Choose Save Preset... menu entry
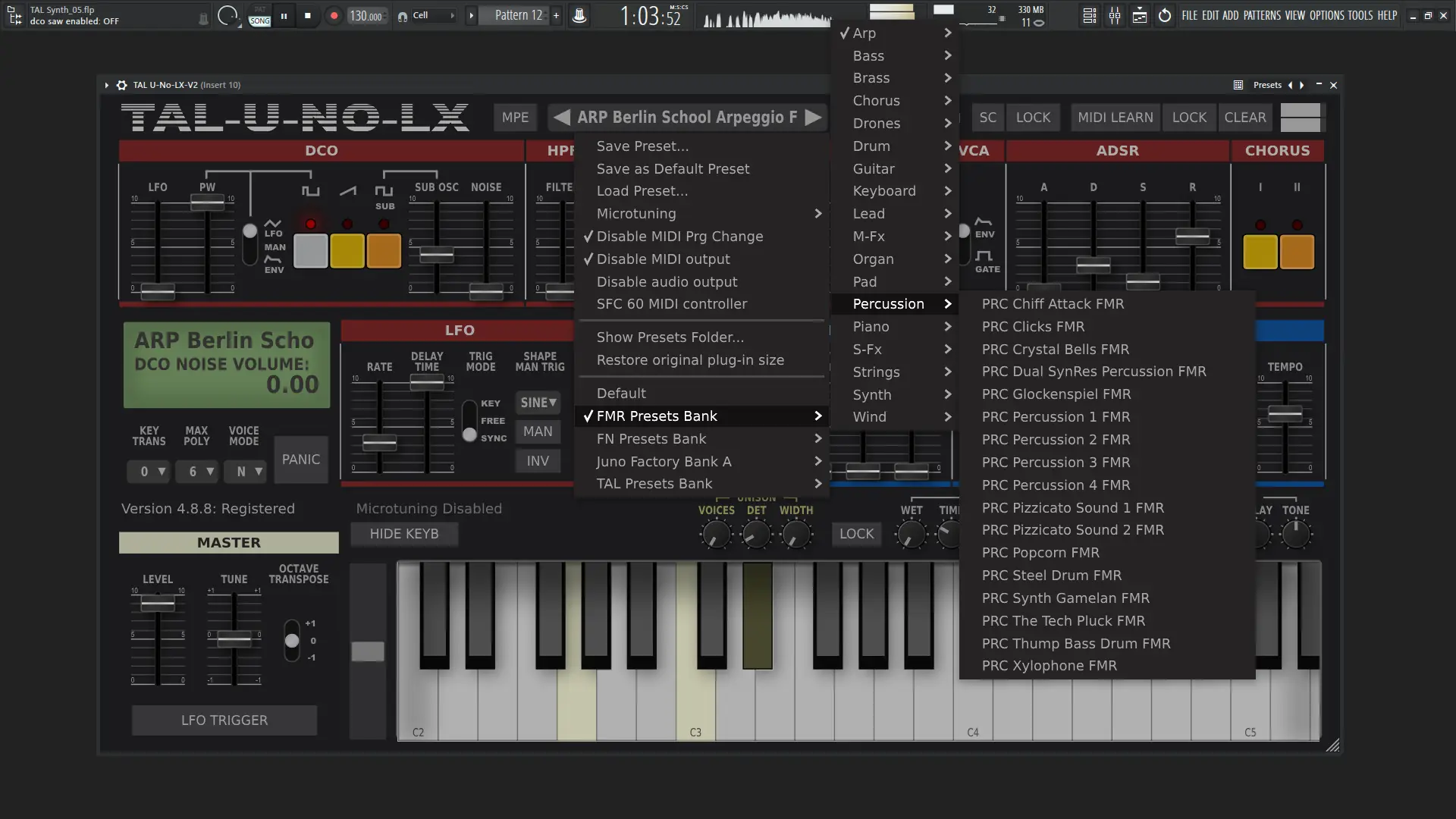This screenshot has height=819, width=1456. point(642,146)
